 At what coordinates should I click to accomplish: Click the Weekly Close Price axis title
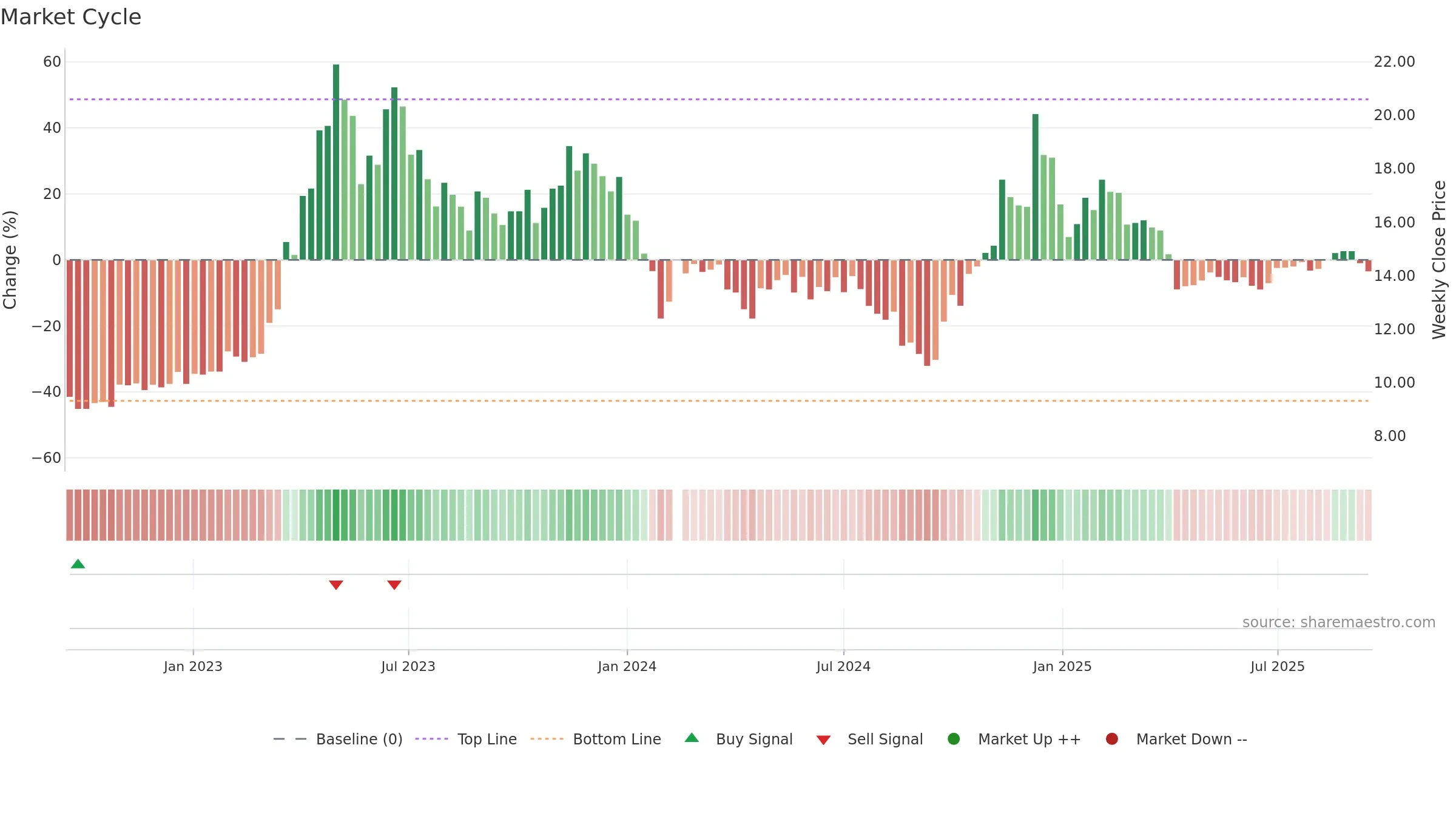tap(1439, 260)
